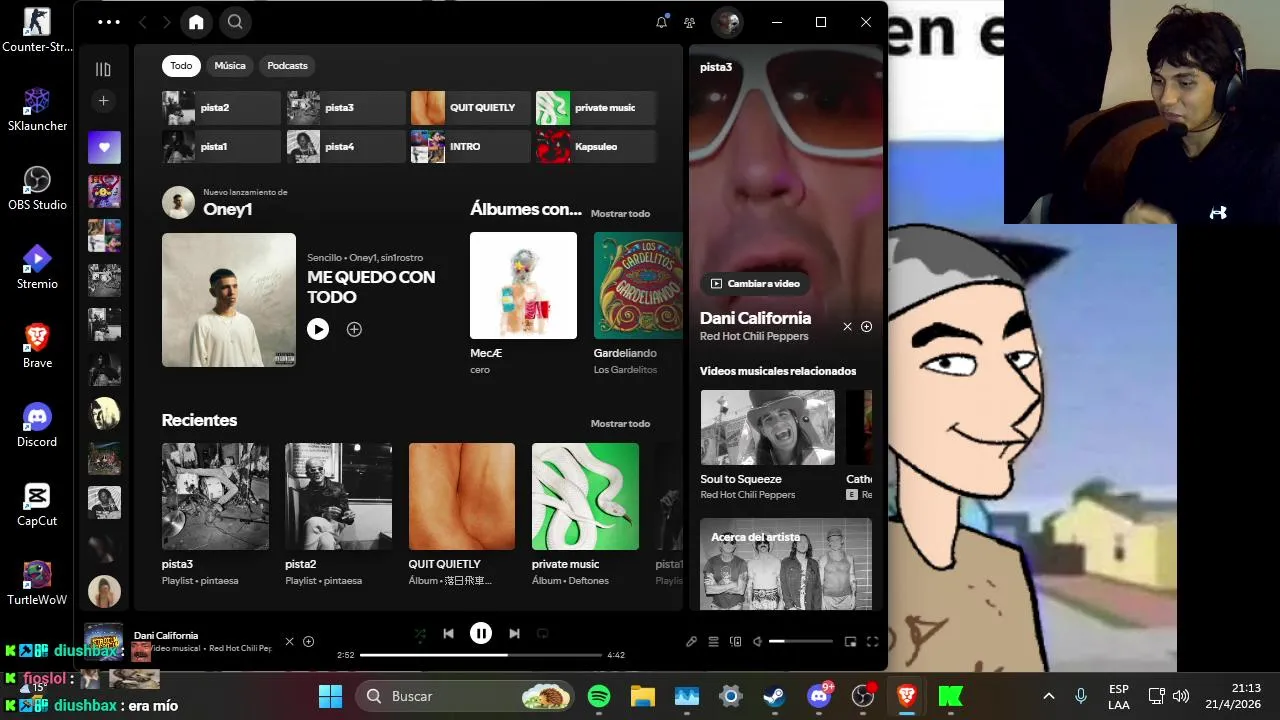Open the pista1 shortcut tile
Viewport: 1280px width, 720px height.
point(221,147)
